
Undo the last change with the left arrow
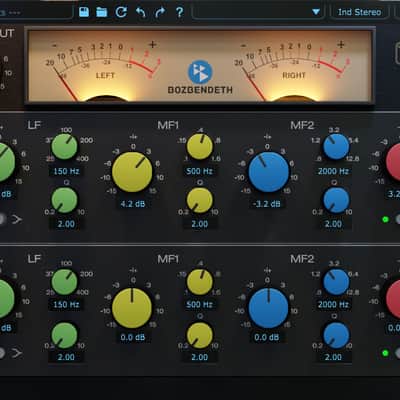coord(141,12)
